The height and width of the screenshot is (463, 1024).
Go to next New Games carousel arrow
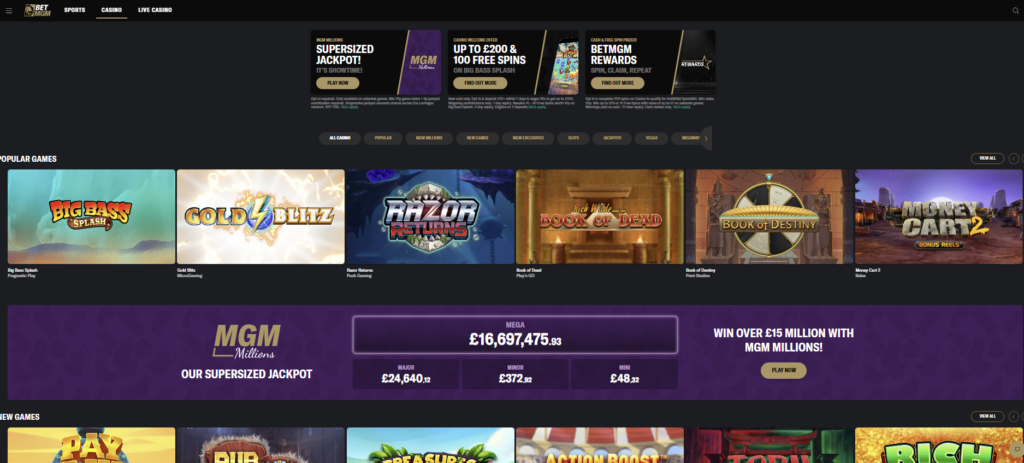click(x=1021, y=417)
